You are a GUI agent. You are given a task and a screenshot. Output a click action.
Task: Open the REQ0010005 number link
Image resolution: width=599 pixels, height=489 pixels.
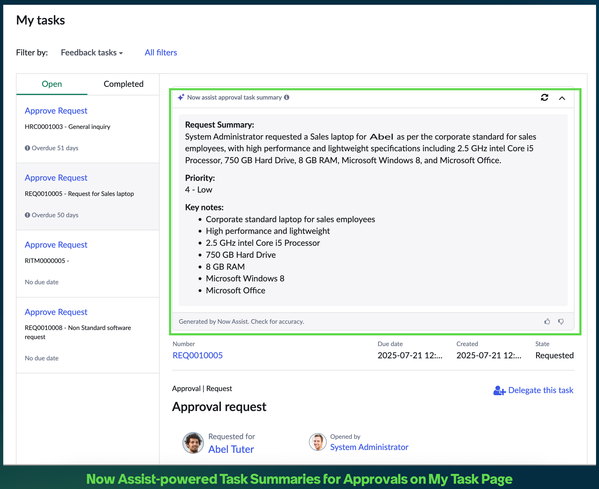(198, 356)
